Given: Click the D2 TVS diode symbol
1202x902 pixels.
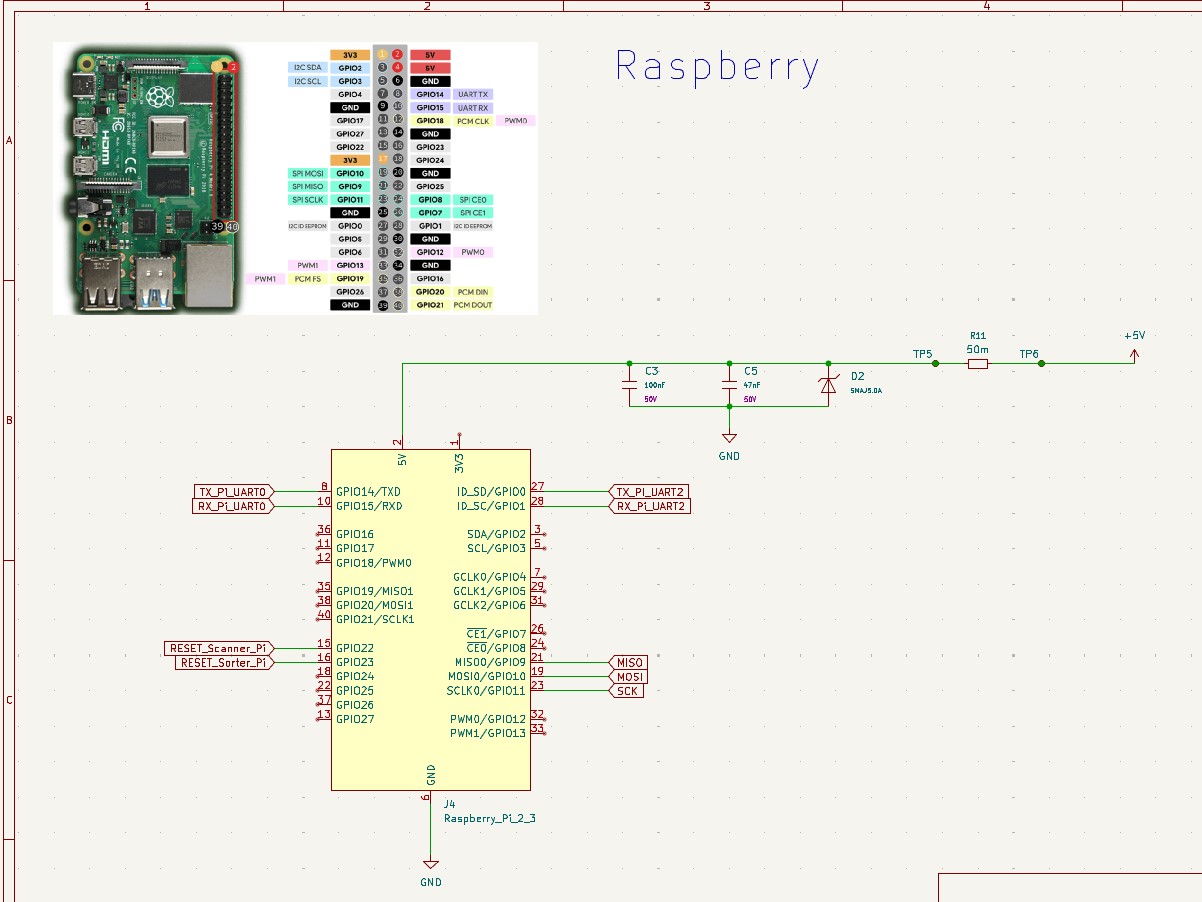Looking at the screenshot, I should pyautogui.click(x=827, y=385).
